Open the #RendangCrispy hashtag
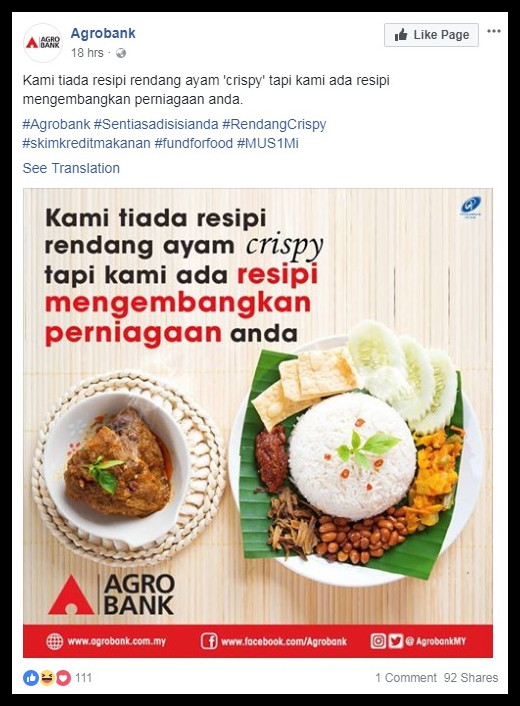520x706 pixels. click(274, 124)
